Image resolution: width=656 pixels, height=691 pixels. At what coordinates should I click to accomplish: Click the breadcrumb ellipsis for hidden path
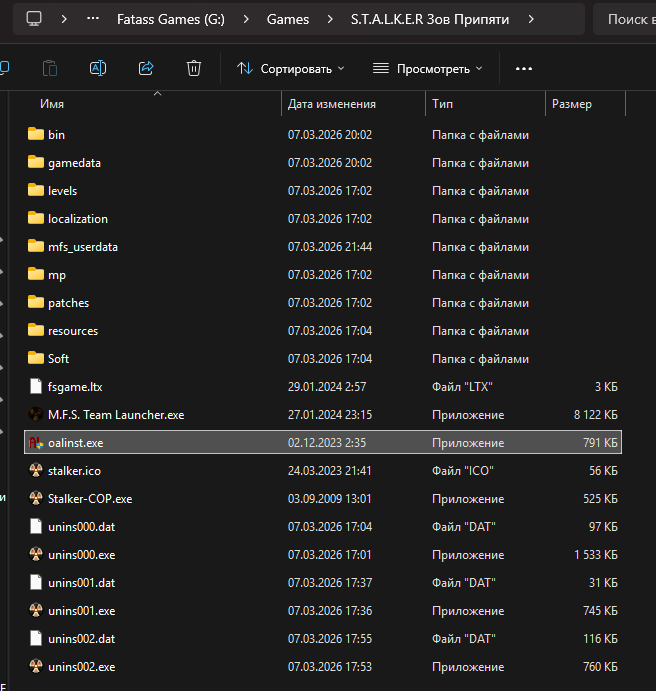[x=93, y=19]
